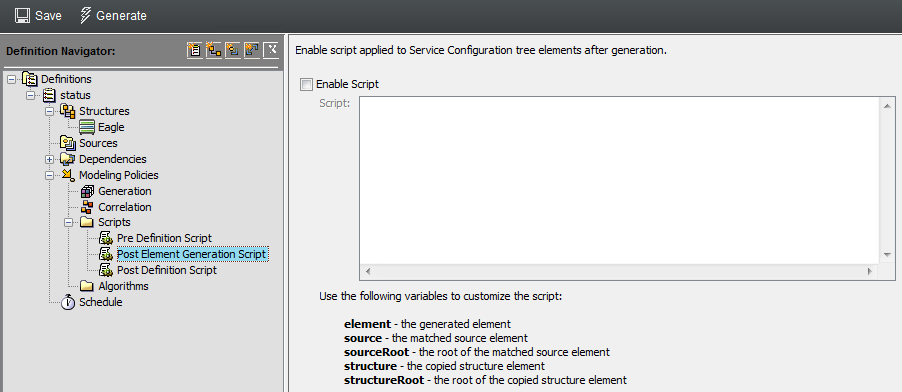Click the Scripts folder icon

click(87, 222)
